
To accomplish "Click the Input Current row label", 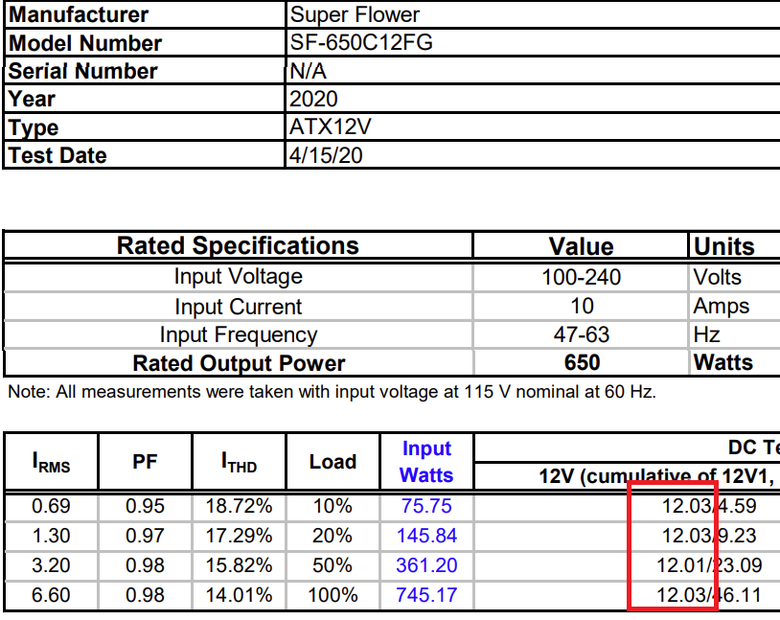I will [238, 307].
